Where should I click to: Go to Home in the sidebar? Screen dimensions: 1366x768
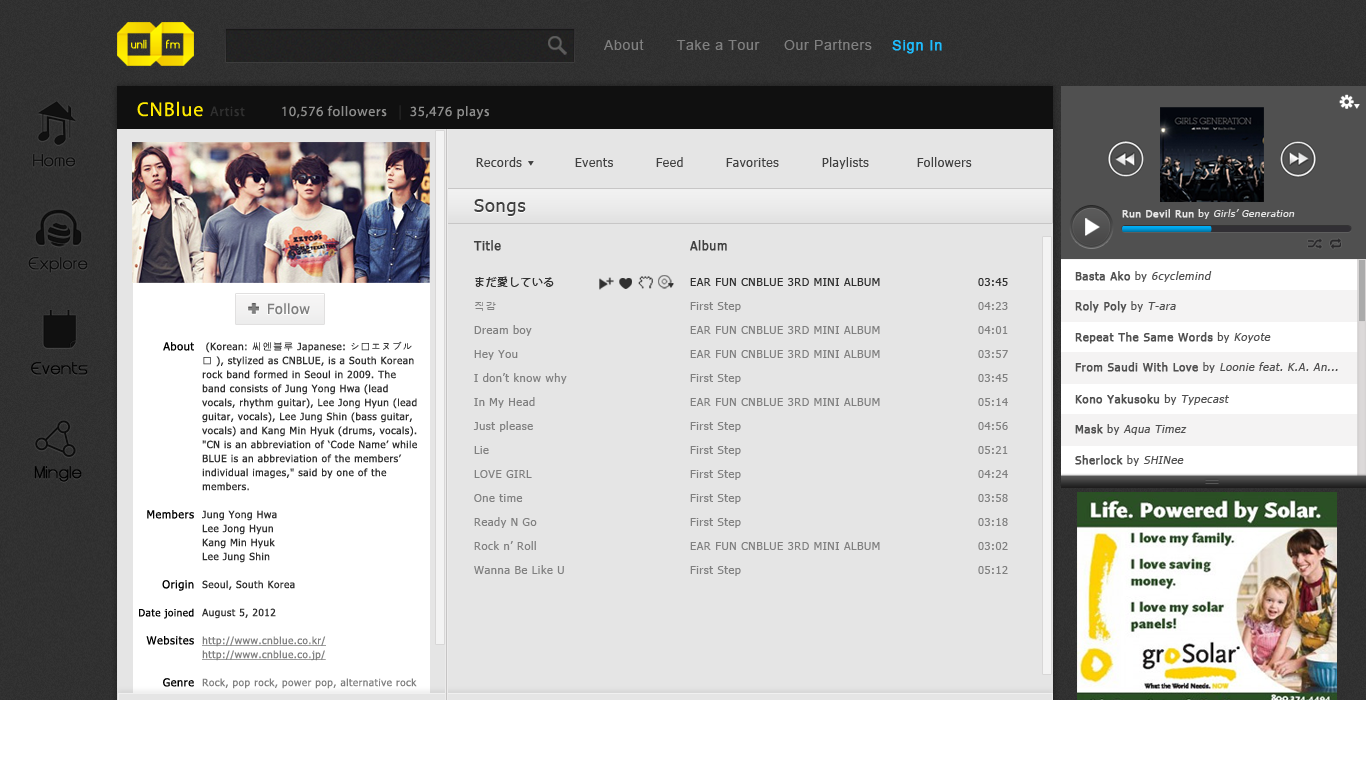coord(54,135)
